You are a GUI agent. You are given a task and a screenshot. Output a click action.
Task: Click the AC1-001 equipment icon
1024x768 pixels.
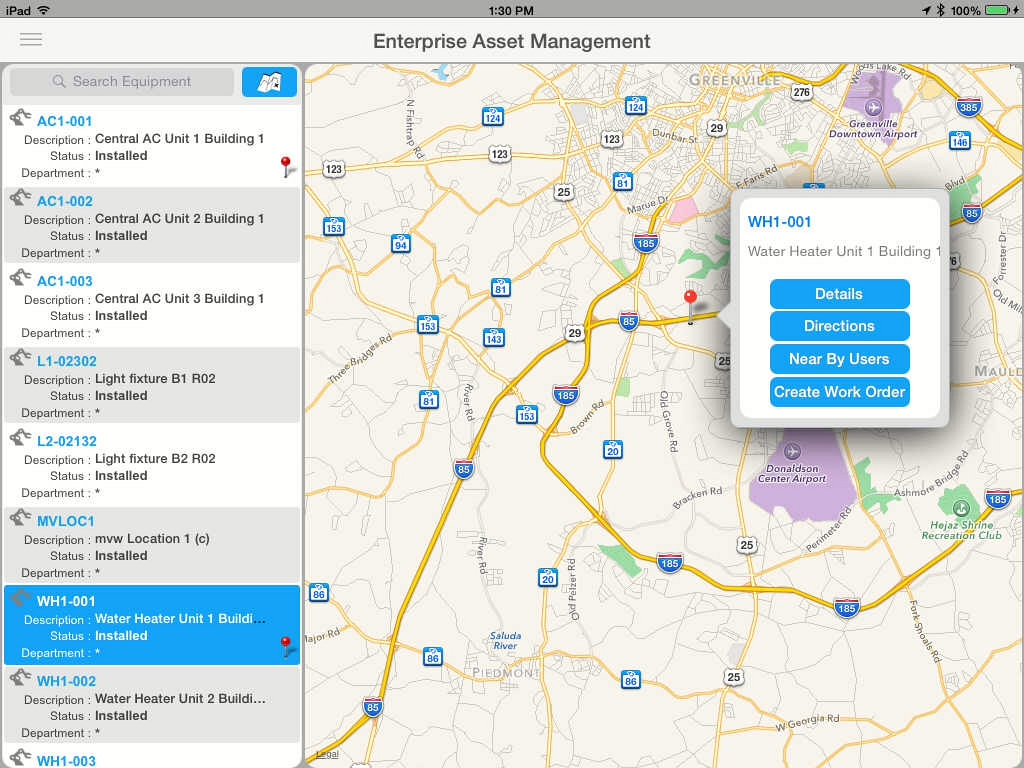pyautogui.click(x=20, y=118)
